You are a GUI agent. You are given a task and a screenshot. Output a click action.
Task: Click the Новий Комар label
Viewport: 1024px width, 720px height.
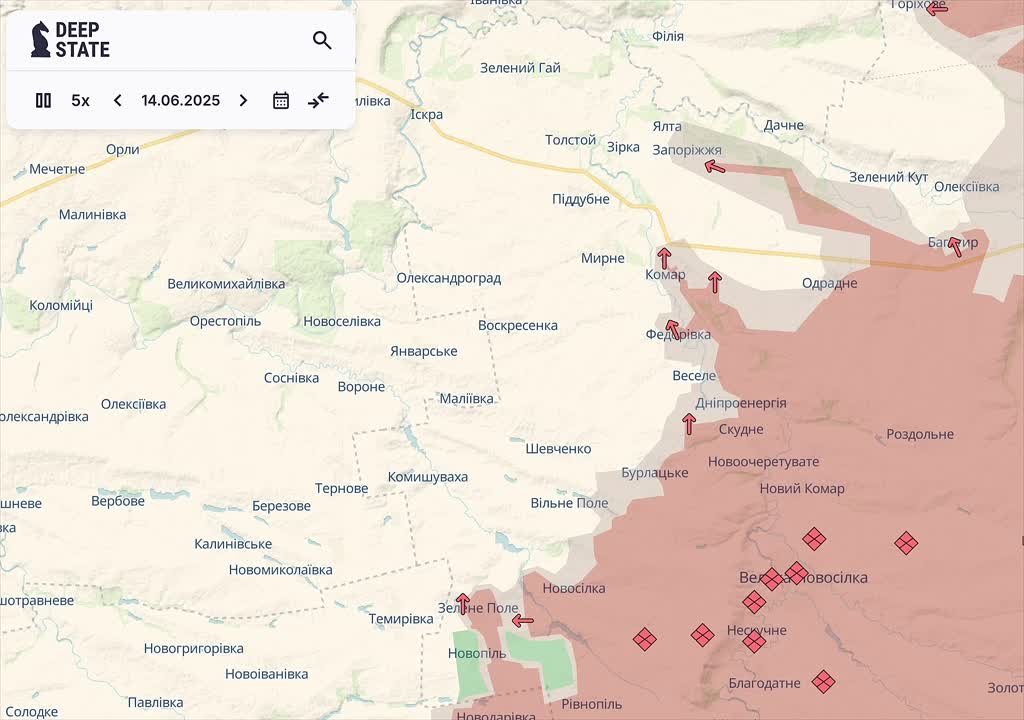[x=802, y=489]
